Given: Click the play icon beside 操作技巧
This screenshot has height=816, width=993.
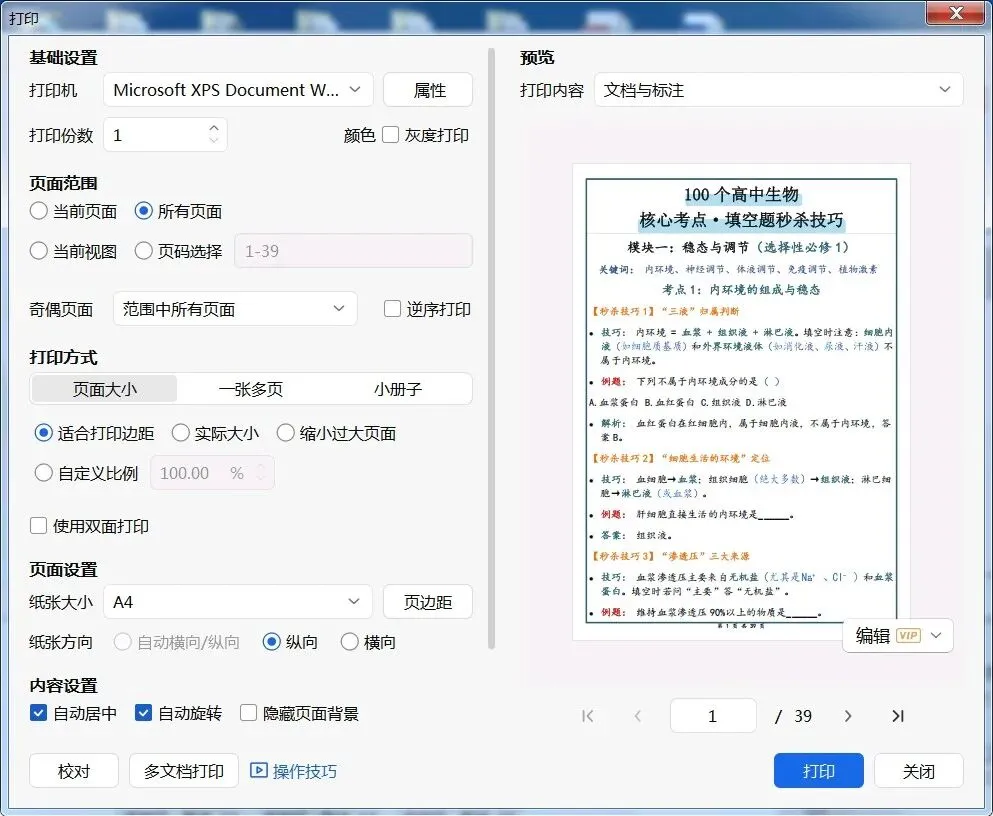Looking at the screenshot, I should click(258, 770).
